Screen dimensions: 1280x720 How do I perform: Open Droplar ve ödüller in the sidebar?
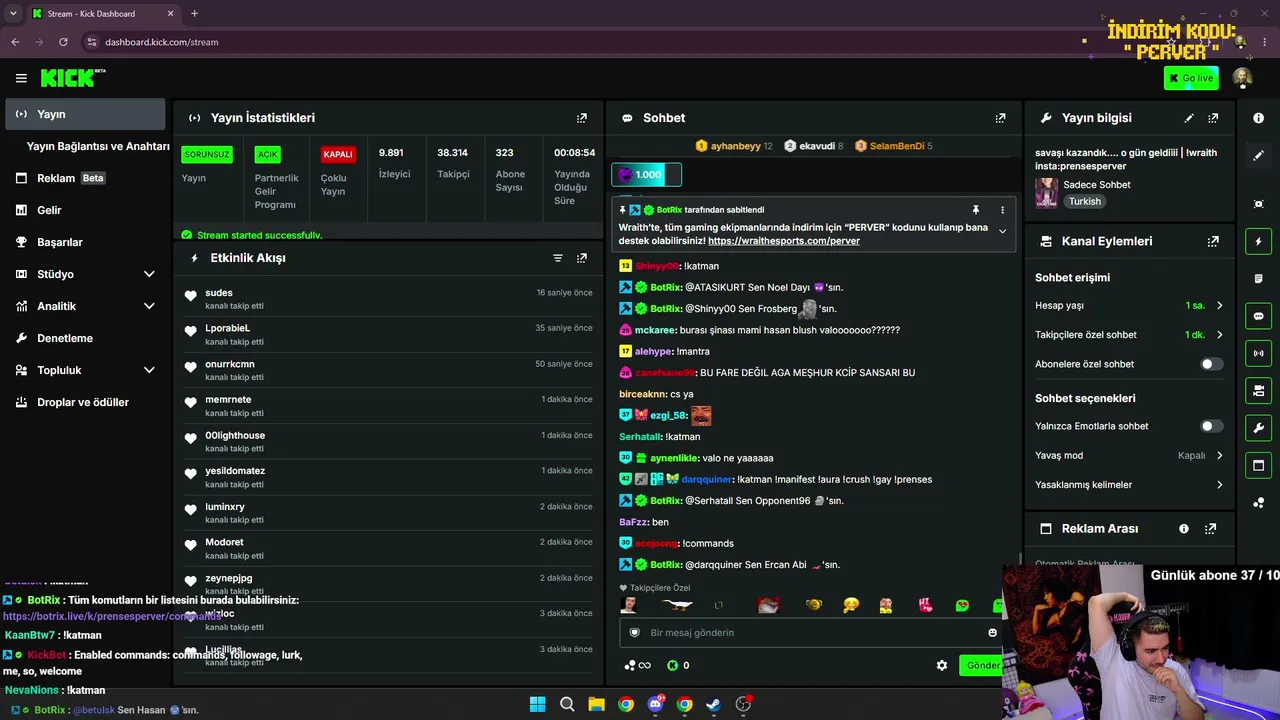(x=85, y=402)
